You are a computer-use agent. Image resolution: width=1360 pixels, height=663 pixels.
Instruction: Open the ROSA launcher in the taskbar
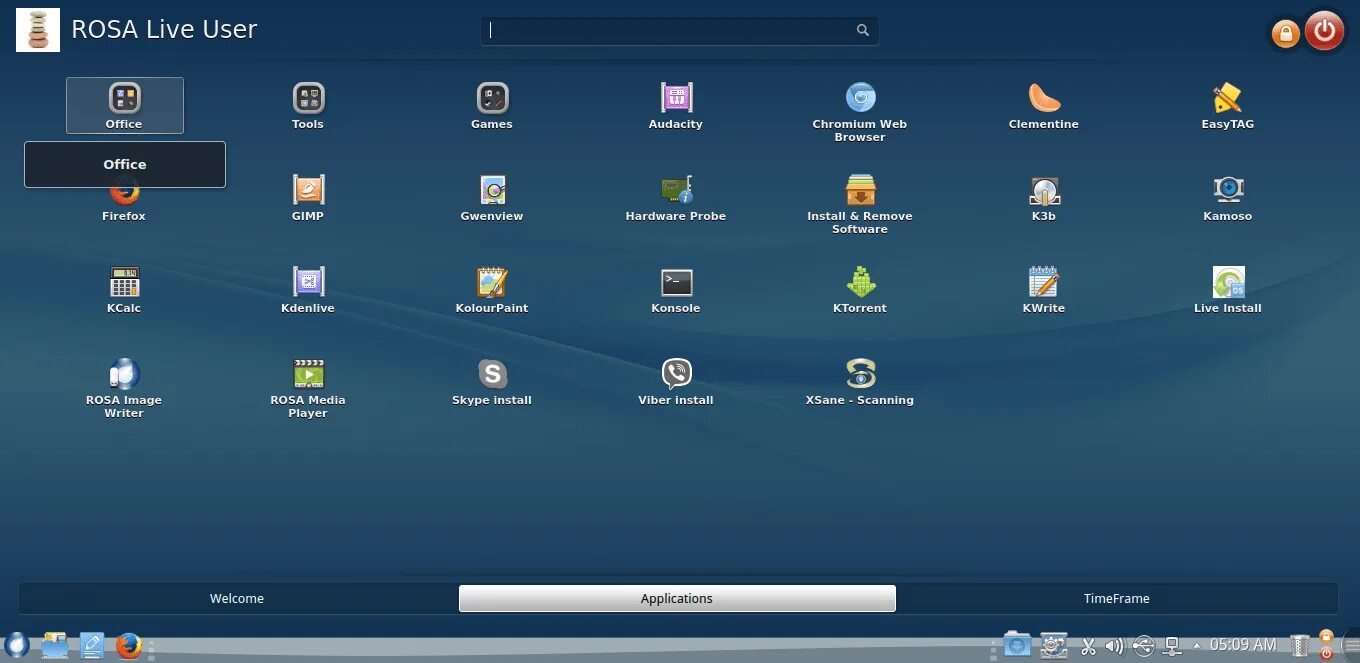16,645
